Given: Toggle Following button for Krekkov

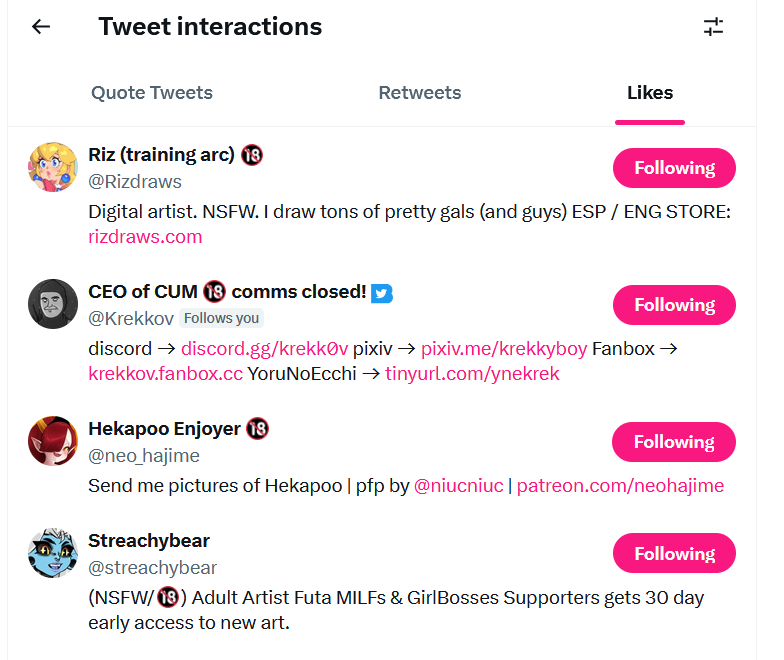Looking at the screenshot, I should (674, 305).
